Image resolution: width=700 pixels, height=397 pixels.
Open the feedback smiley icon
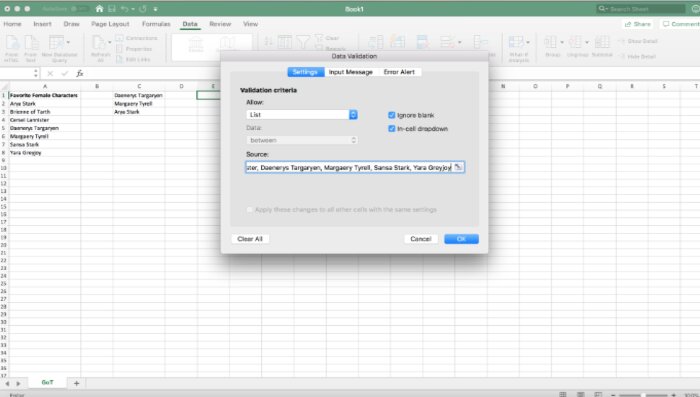click(696, 8)
